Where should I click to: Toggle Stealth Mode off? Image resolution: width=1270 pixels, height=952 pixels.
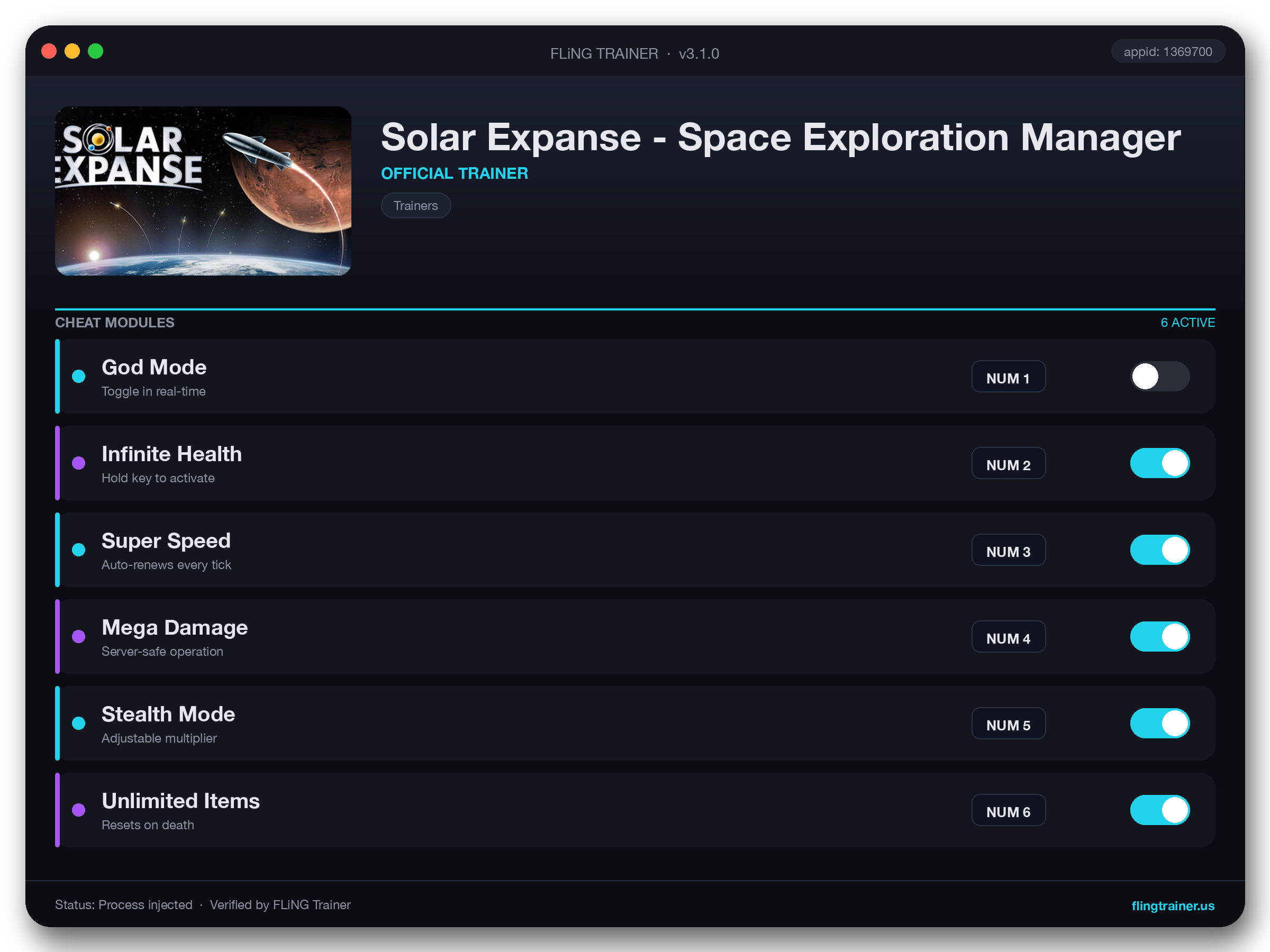point(1160,723)
